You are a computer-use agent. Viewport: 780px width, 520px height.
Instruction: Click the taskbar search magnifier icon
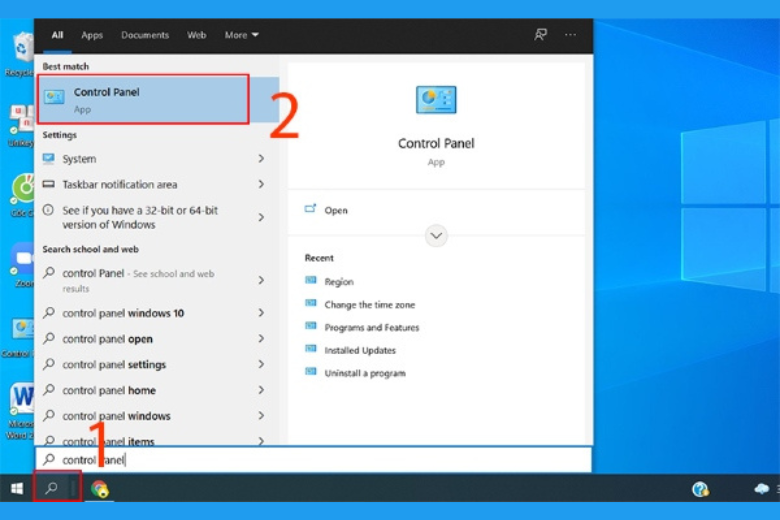(51, 488)
